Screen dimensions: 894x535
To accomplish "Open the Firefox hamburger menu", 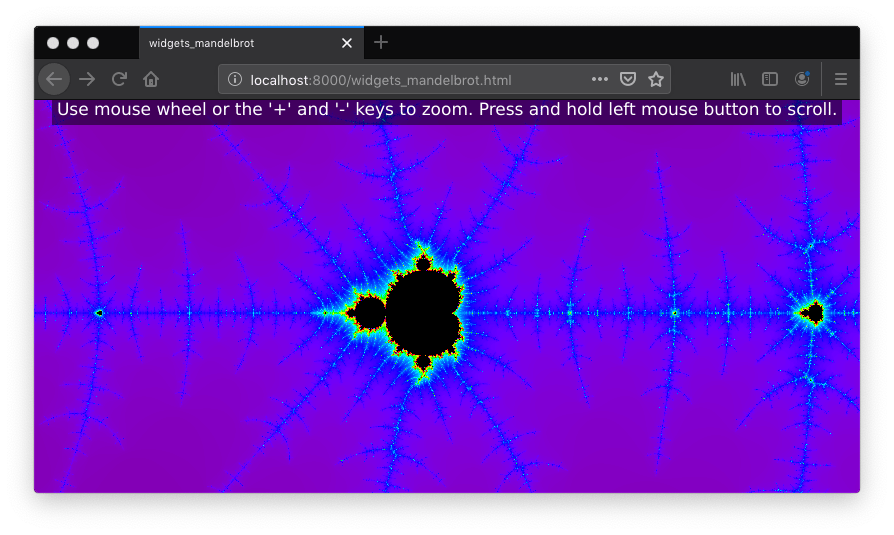I will click(x=841, y=79).
